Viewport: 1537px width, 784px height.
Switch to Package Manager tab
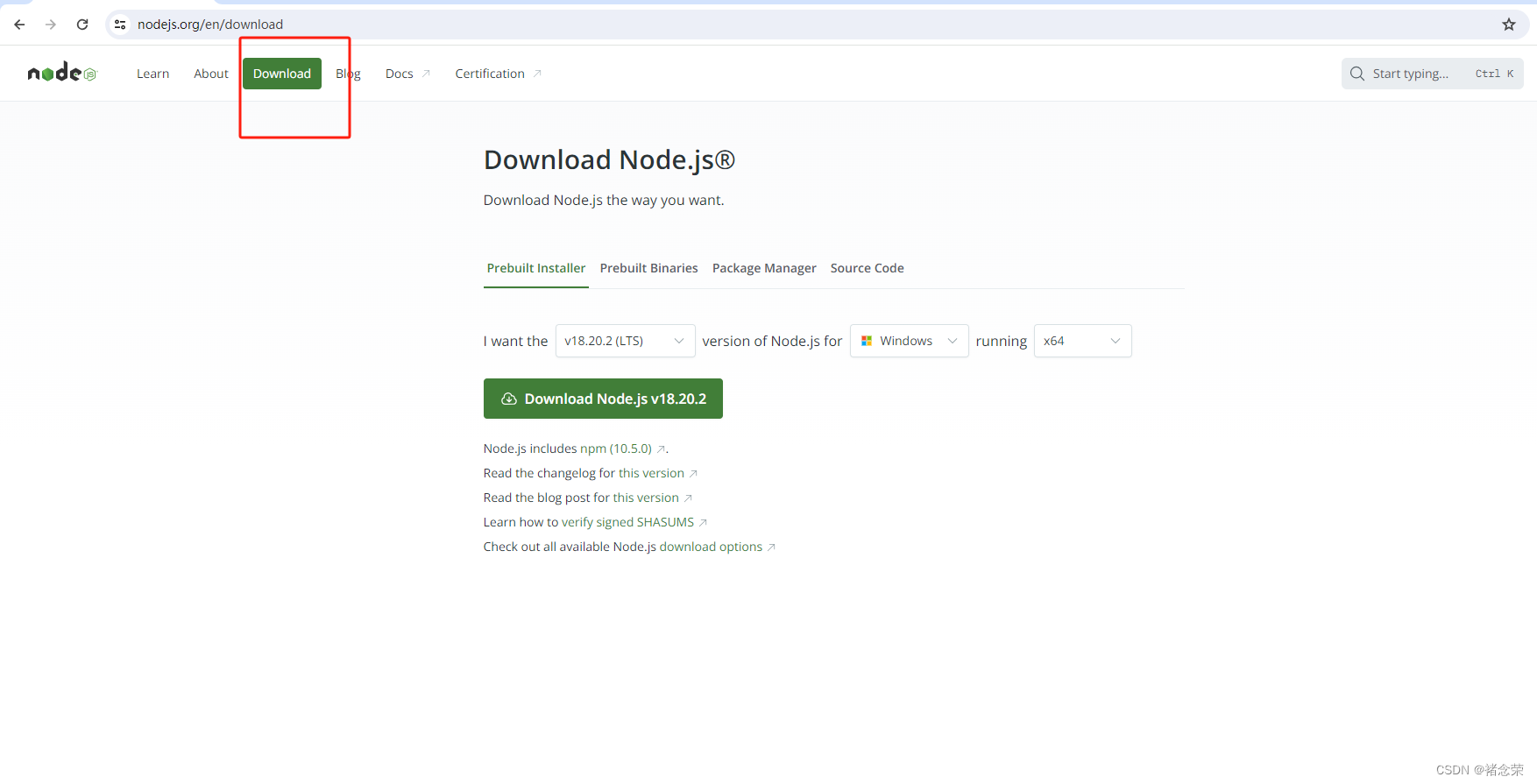click(764, 268)
